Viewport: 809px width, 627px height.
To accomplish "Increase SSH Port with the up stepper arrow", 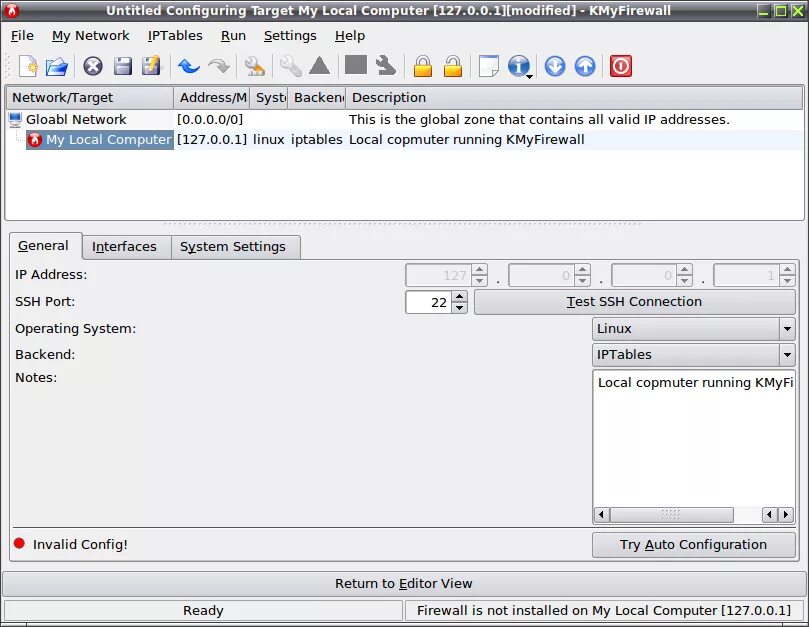I will click(459, 297).
